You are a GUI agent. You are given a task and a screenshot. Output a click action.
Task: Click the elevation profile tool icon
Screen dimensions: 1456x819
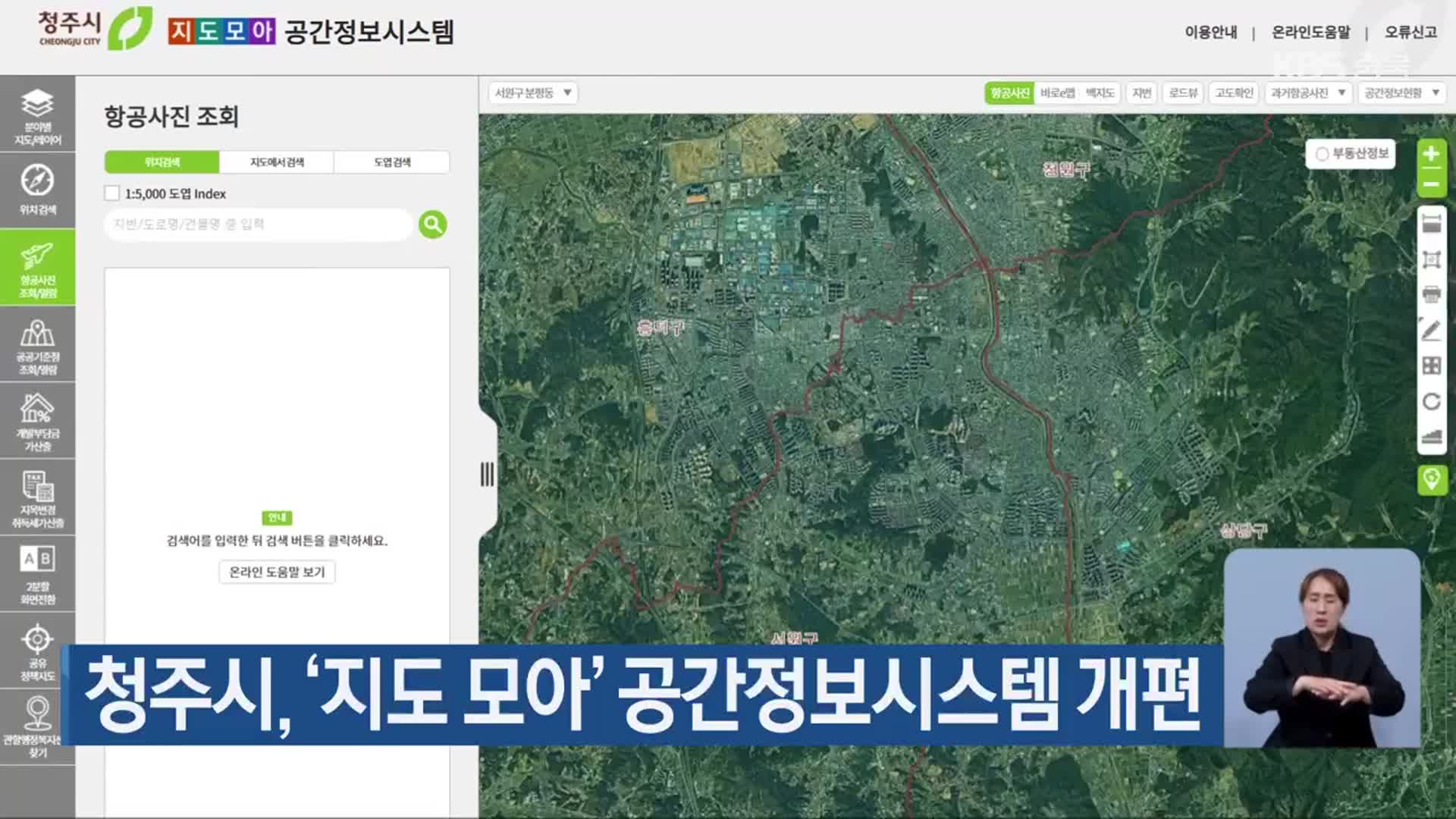point(1431,436)
